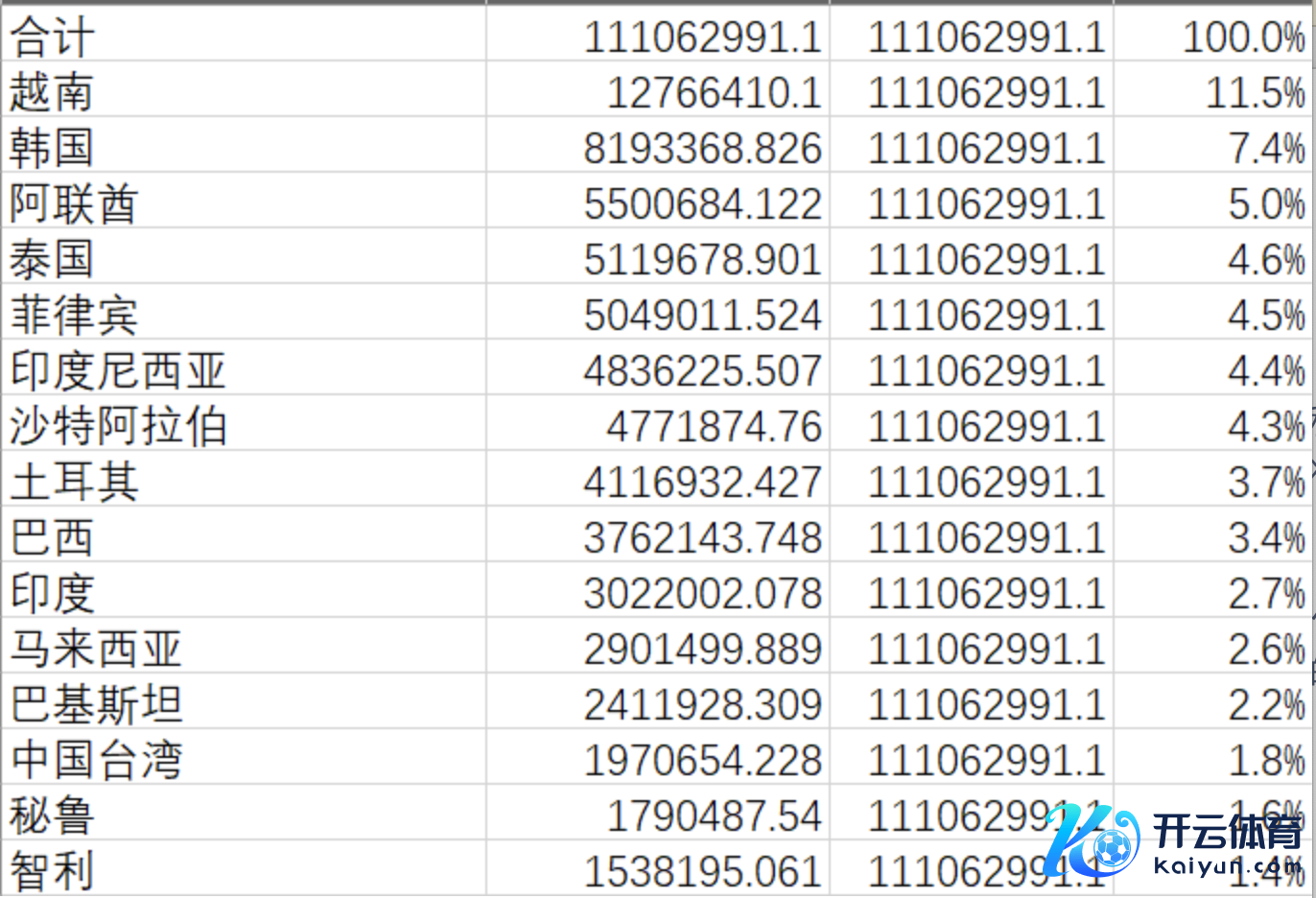Select the 秘鲁 country cell

[53, 816]
